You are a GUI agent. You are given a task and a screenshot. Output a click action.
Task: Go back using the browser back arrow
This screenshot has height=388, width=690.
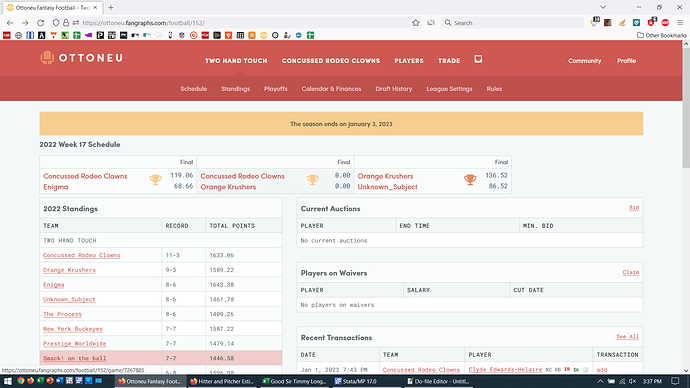pos(10,23)
